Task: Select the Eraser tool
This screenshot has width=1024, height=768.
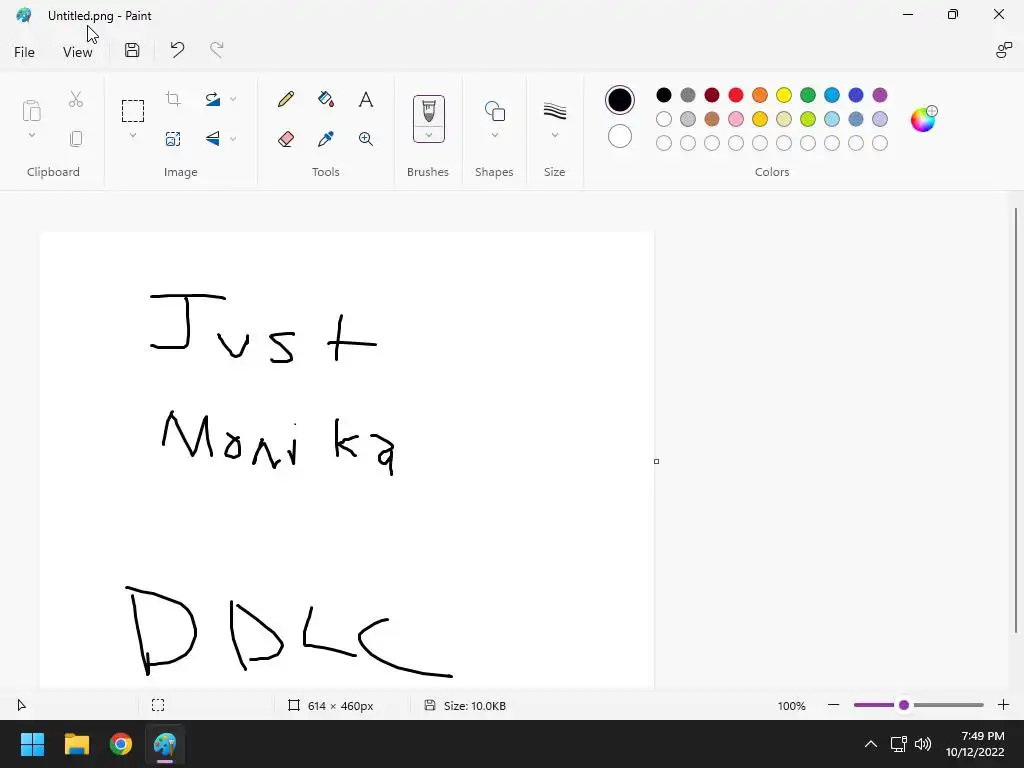Action: pyautogui.click(x=285, y=138)
